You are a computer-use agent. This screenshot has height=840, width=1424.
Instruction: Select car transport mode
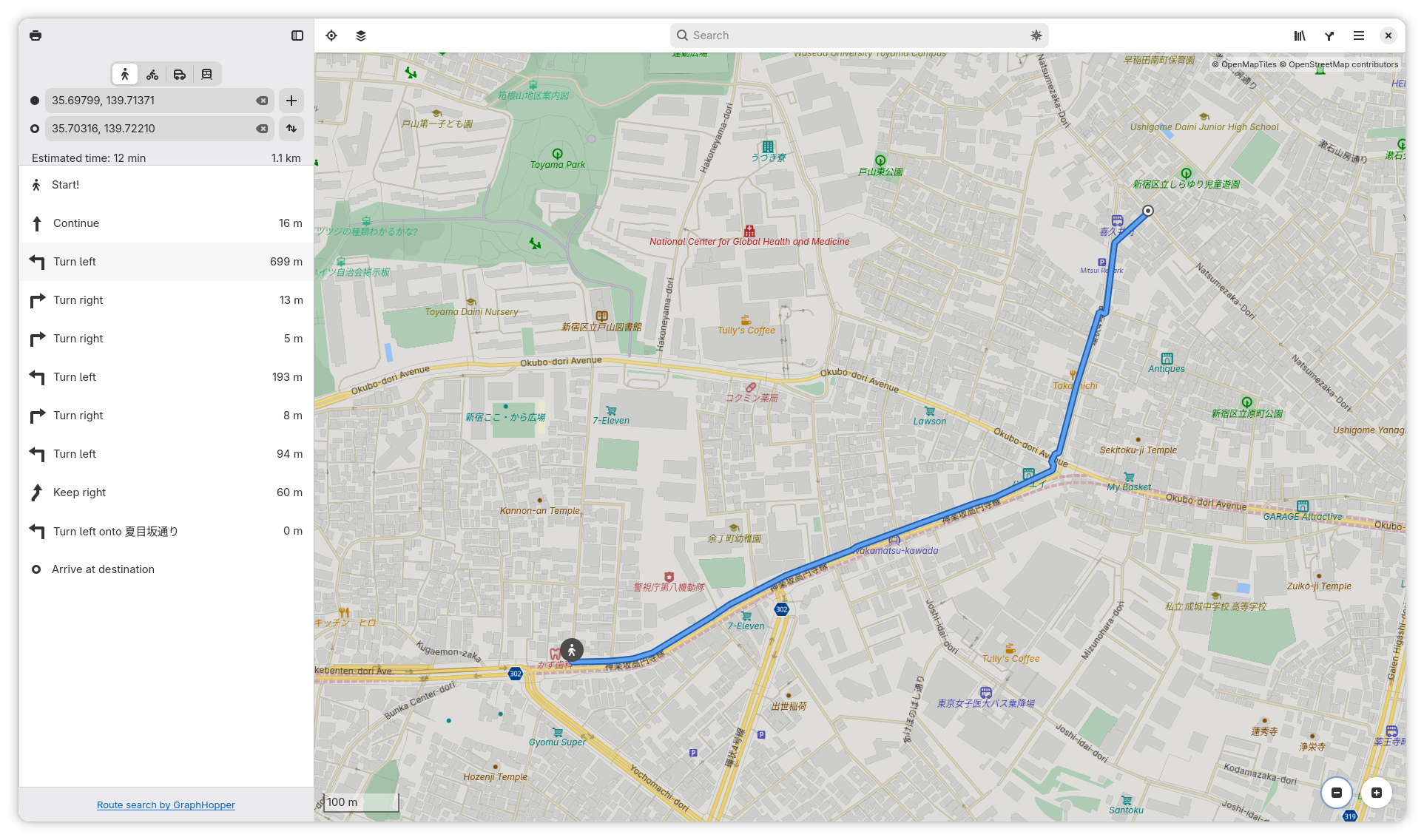(x=180, y=74)
